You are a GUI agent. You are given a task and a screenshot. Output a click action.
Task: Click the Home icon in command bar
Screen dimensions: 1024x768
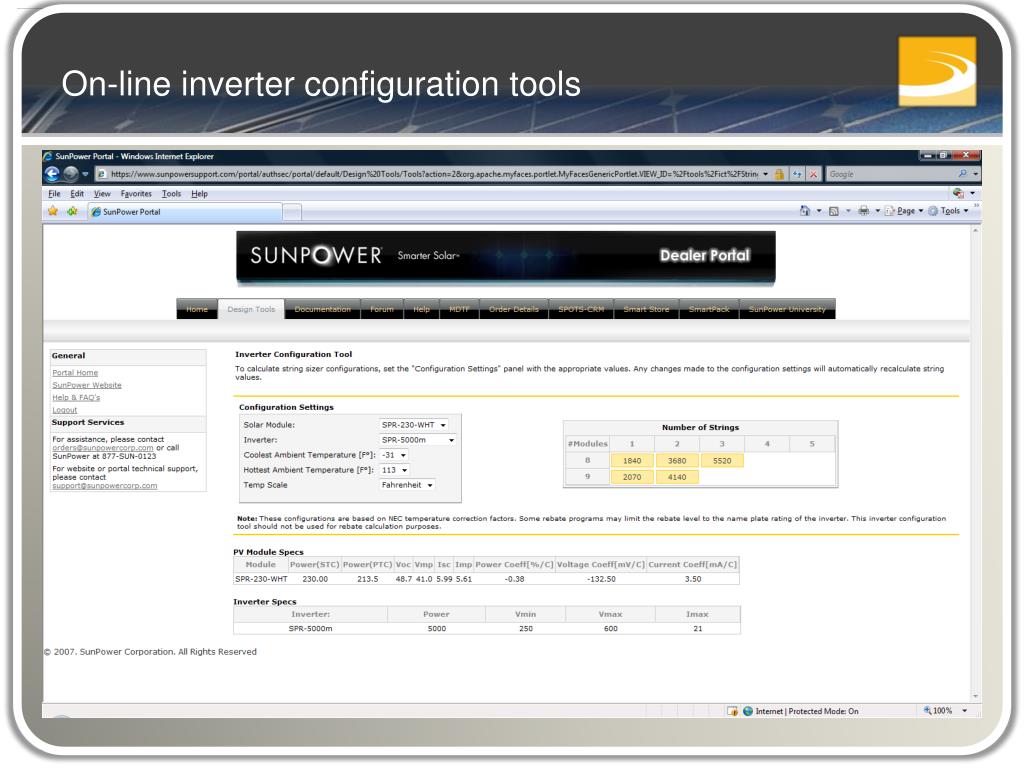pyautogui.click(x=805, y=211)
